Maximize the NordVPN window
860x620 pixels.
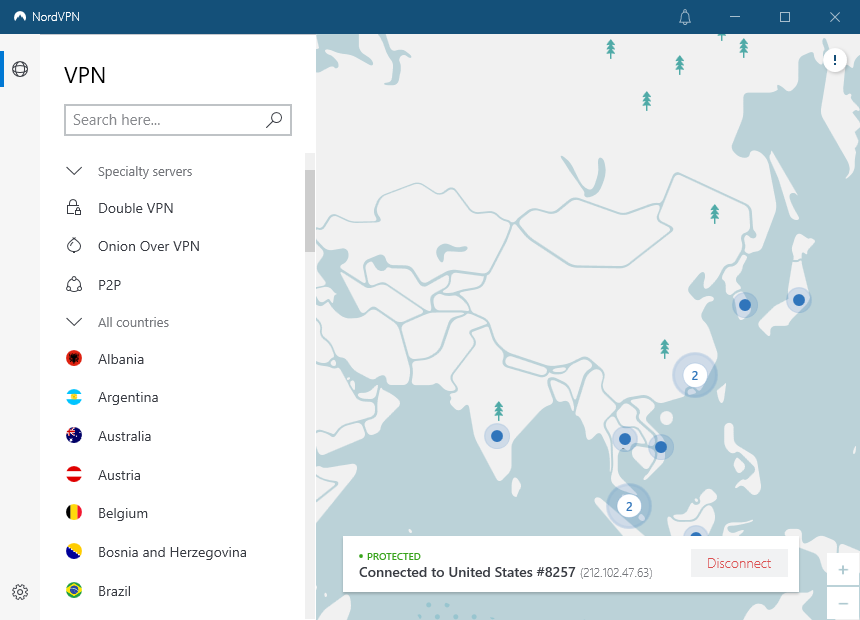click(x=785, y=17)
